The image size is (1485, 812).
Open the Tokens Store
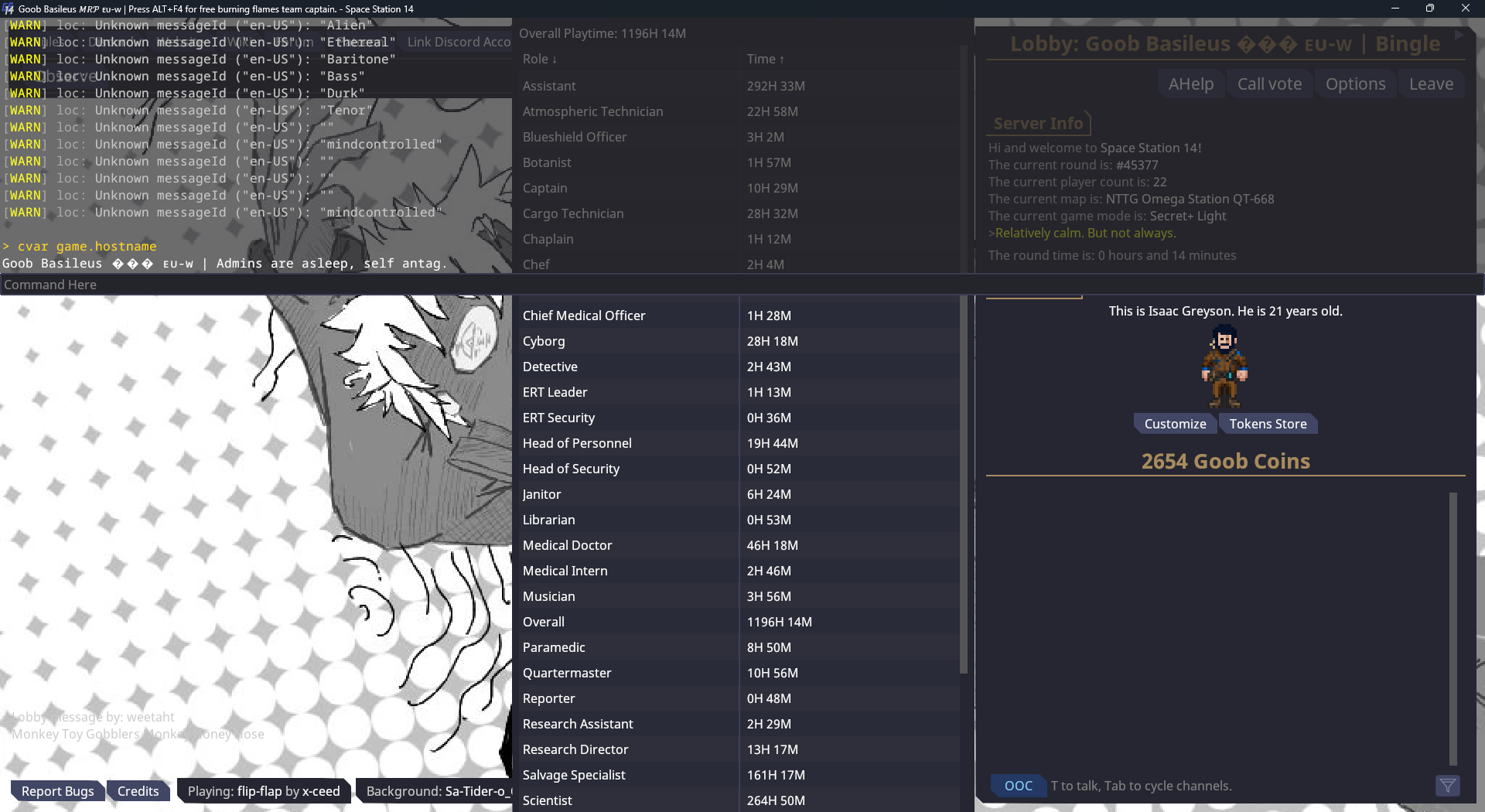coord(1268,424)
